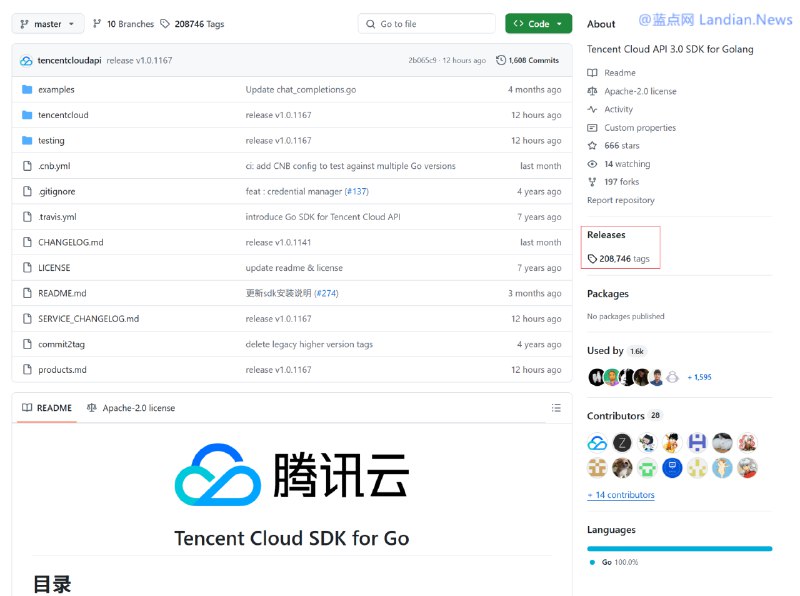800x596 pixels.
Task: Click the Go to file search field
Action: [x=426, y=23]
